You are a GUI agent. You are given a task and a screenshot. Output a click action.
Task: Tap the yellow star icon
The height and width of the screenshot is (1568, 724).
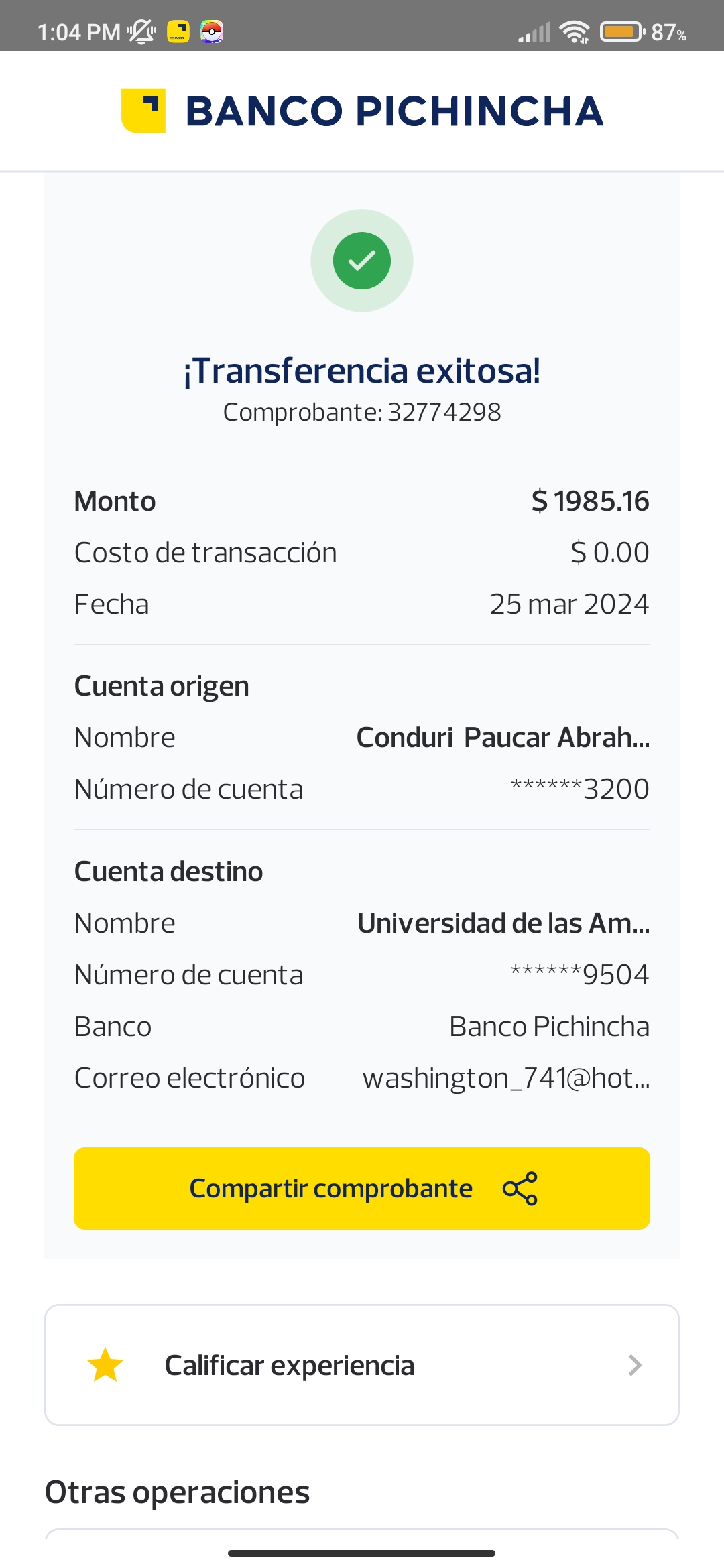click(x=105, y=1366)
